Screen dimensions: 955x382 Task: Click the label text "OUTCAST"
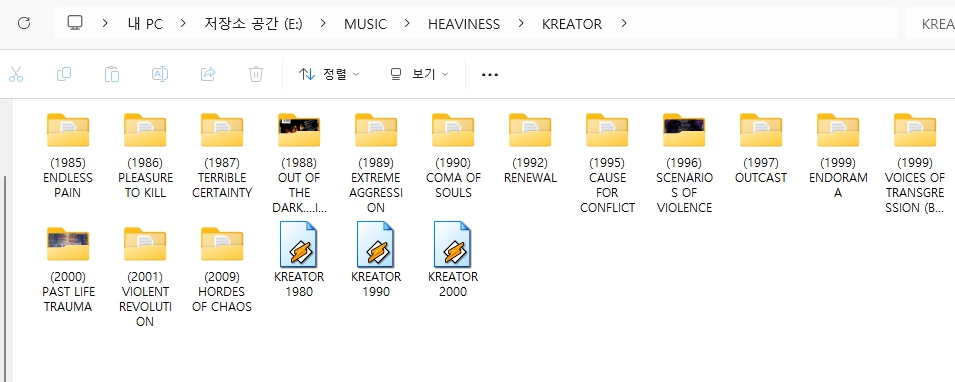[761, 178]
